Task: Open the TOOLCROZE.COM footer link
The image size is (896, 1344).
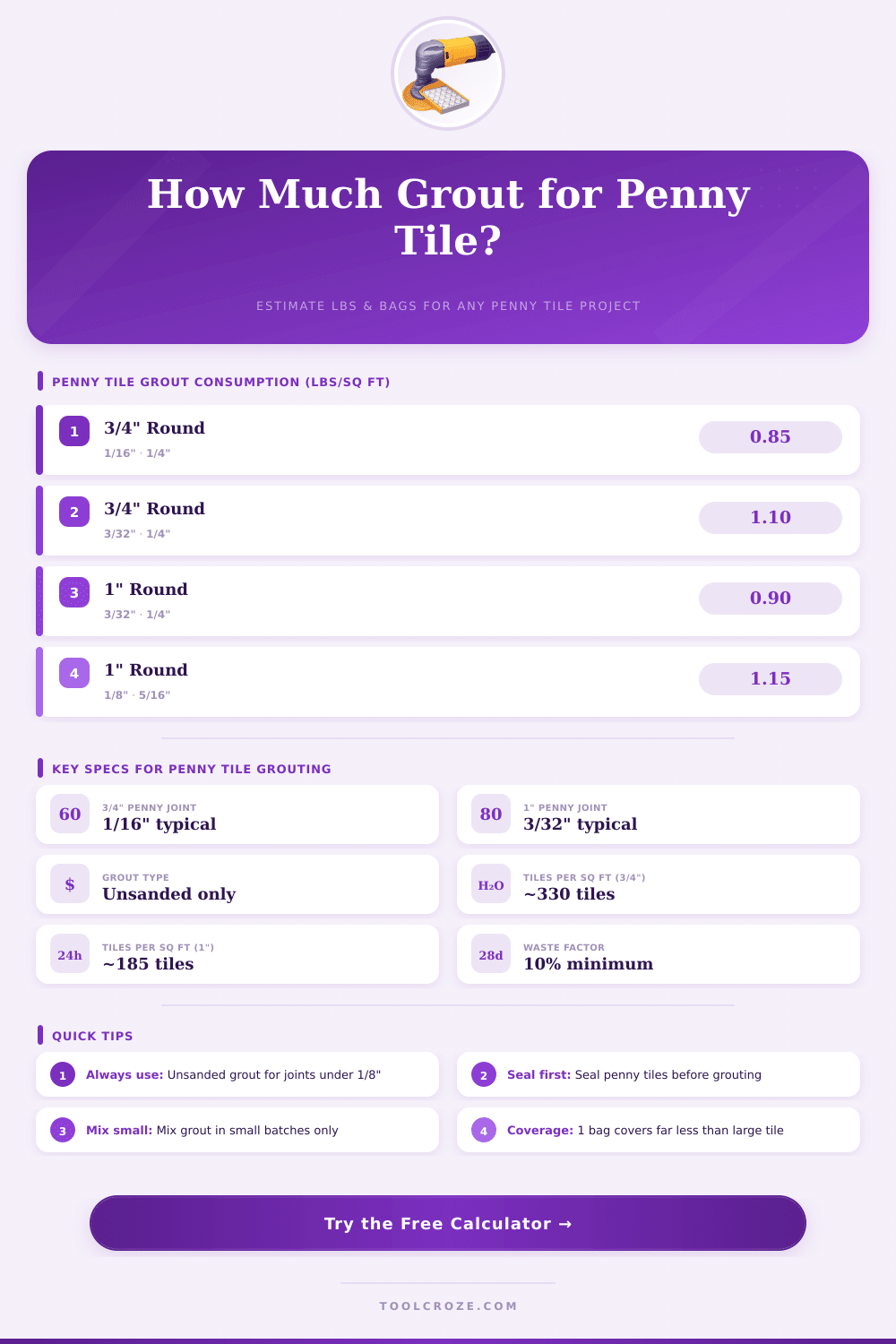Action: 448,1305
